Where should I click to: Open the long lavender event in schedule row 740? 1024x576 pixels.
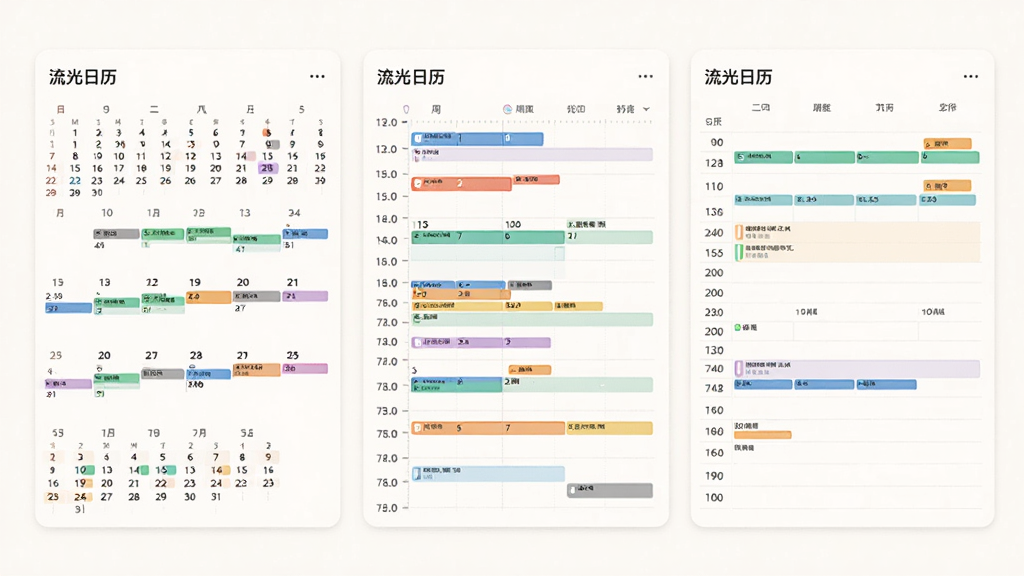click(857, 368)
